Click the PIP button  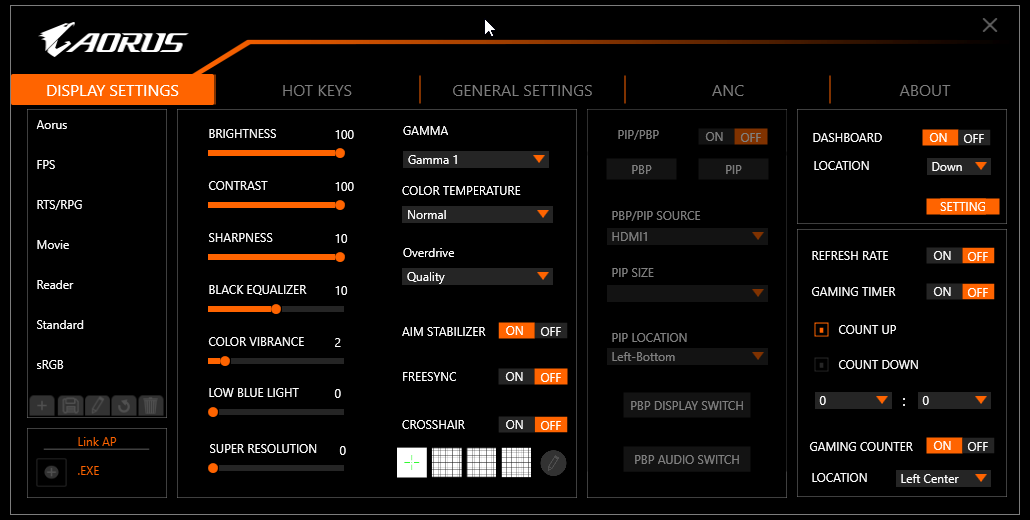pyautogui.click(x=733, y=169)
